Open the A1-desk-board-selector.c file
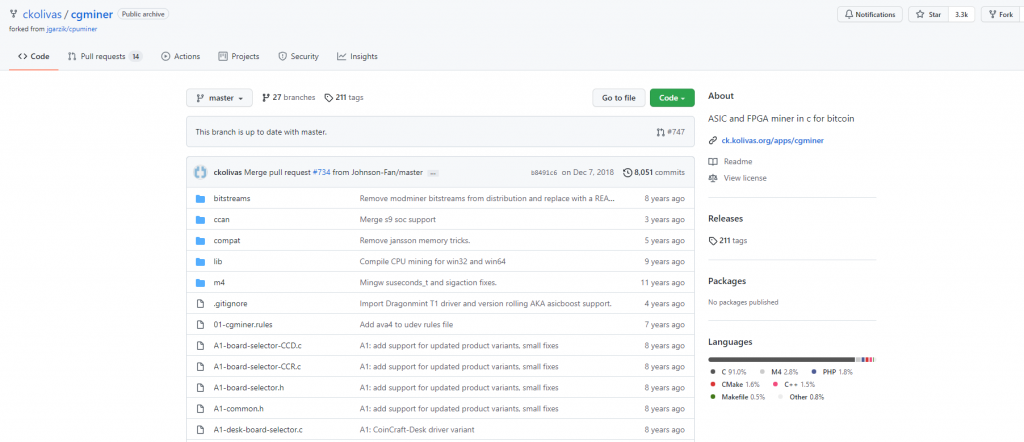The image size is (1024, 442). pyautogui.click(x=258, y=430)
